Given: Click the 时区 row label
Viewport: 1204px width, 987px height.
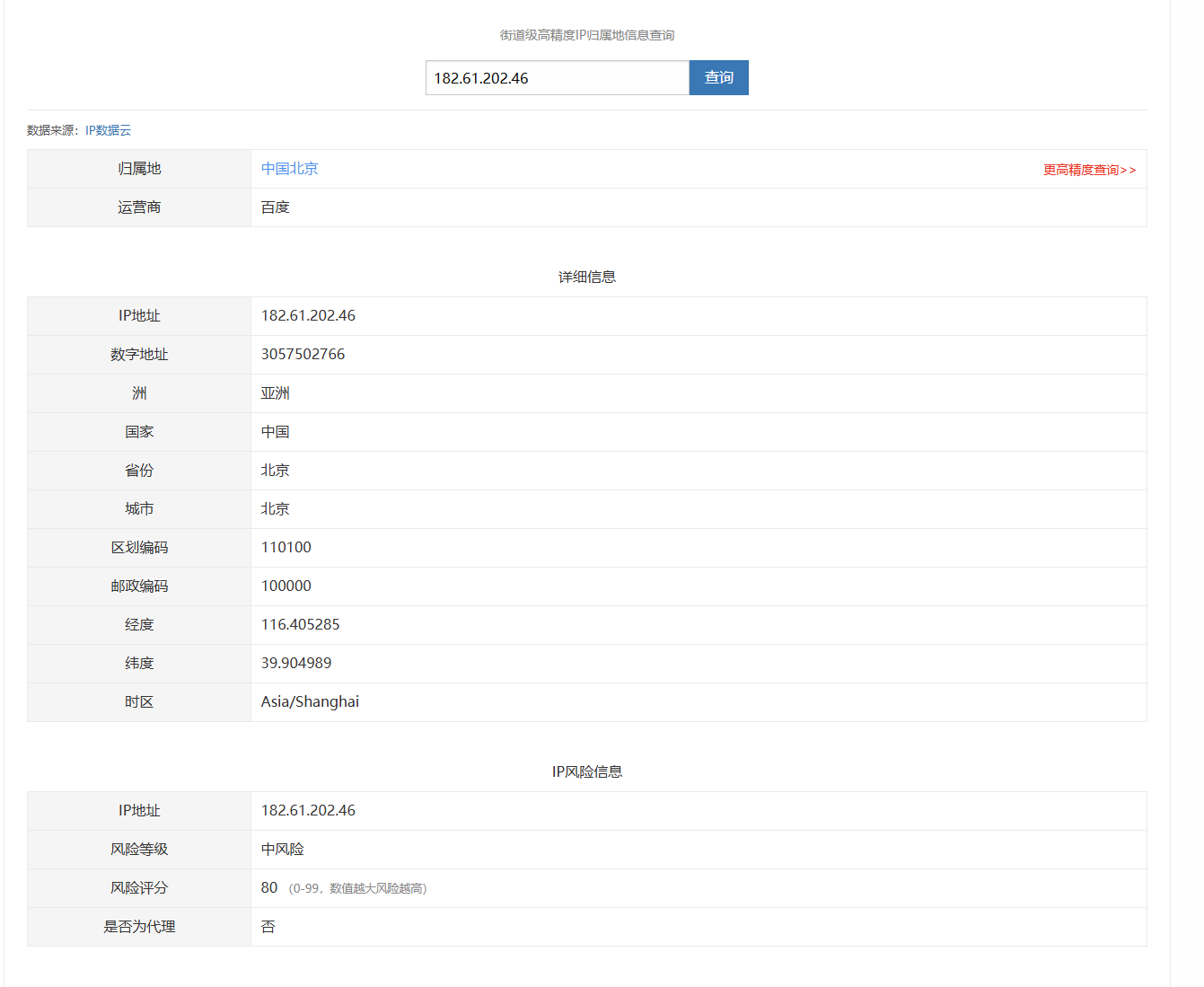Looking at the screenshot, I should click(139, 702).
